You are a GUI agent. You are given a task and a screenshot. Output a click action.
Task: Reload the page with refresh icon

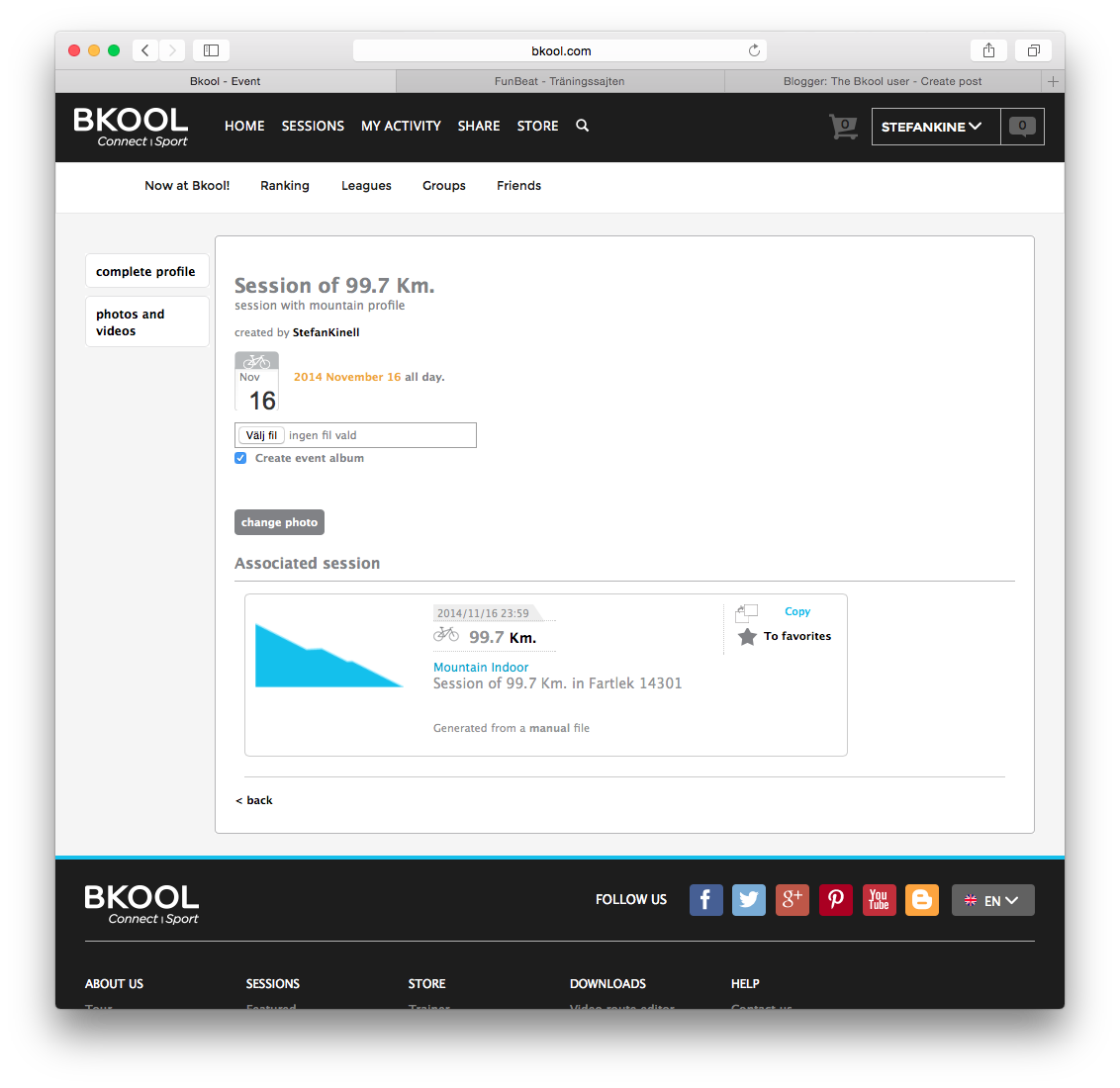click(754, 50)
